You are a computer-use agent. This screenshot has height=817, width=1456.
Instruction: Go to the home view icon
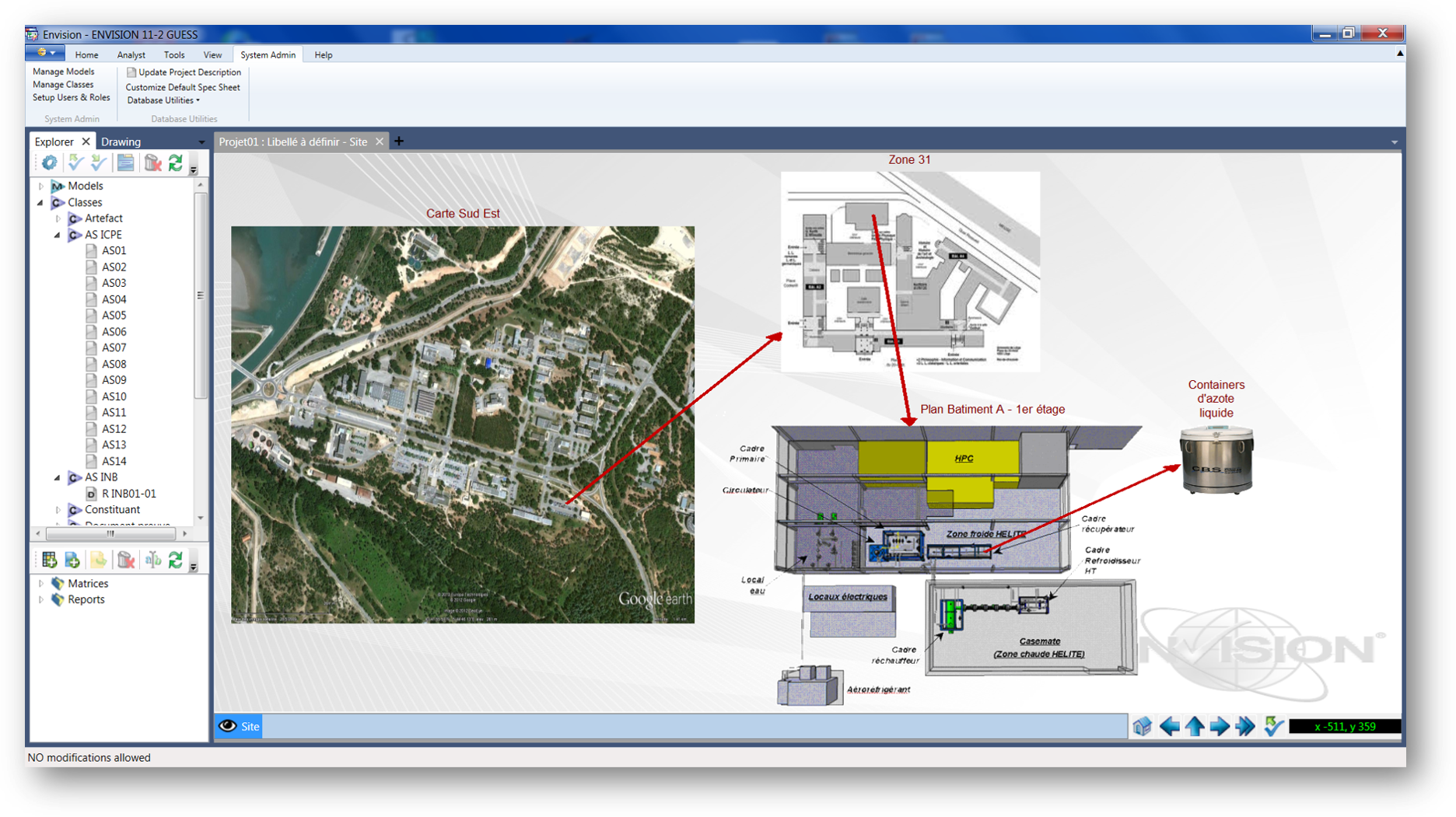[1142, 726]
